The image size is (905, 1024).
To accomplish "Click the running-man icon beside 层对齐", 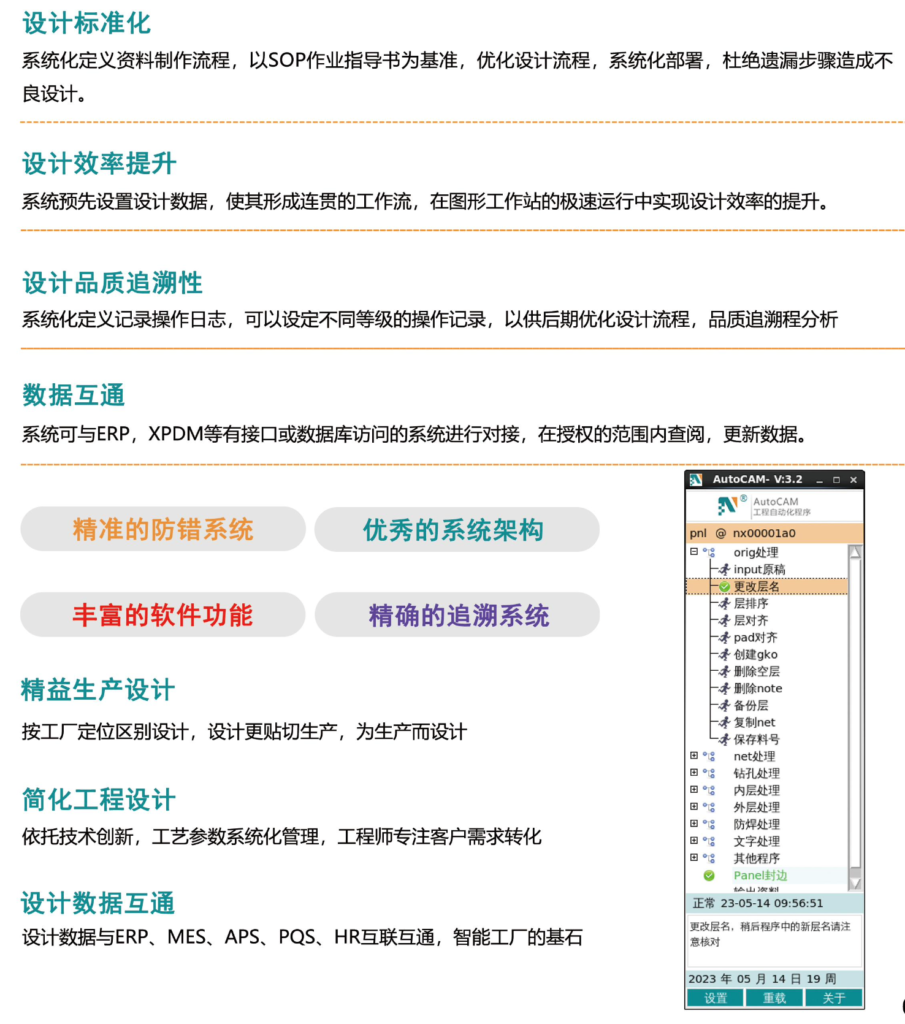I will coord(724,620).
